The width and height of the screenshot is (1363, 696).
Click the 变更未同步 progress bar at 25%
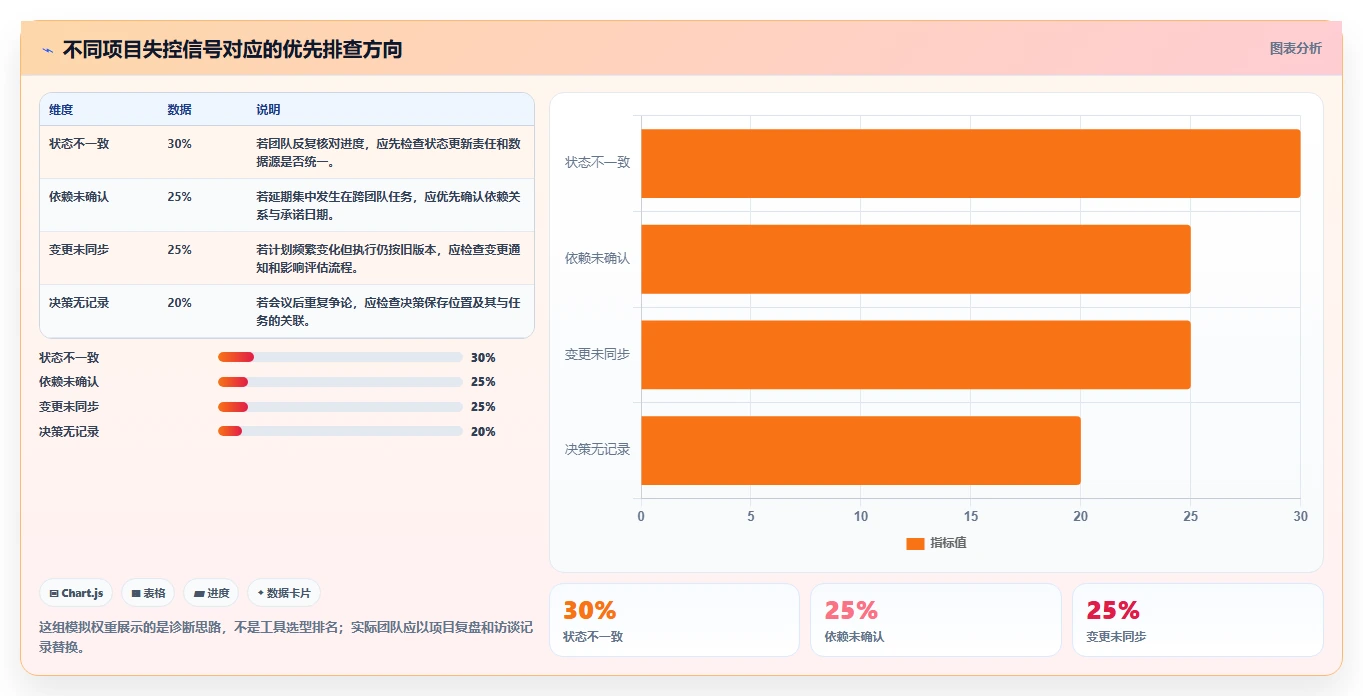[x=340, y=407]
